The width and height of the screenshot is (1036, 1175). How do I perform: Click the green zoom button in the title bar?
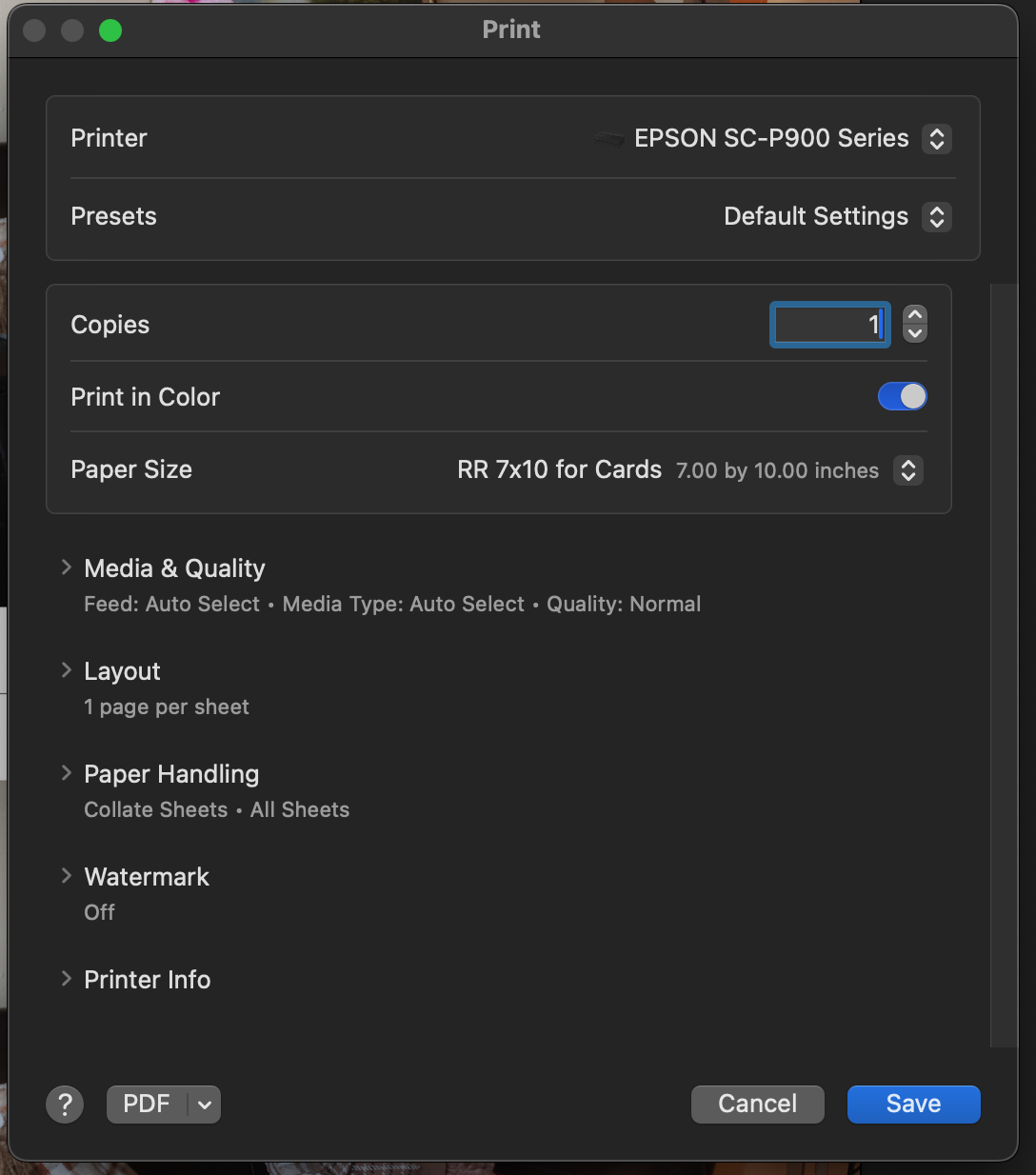[x=110, y=30]
